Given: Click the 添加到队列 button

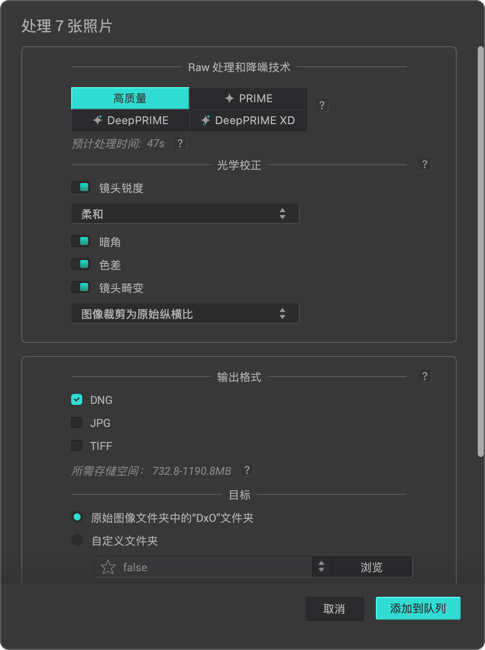Looking at the screenshot, I should tap(418, 608).
